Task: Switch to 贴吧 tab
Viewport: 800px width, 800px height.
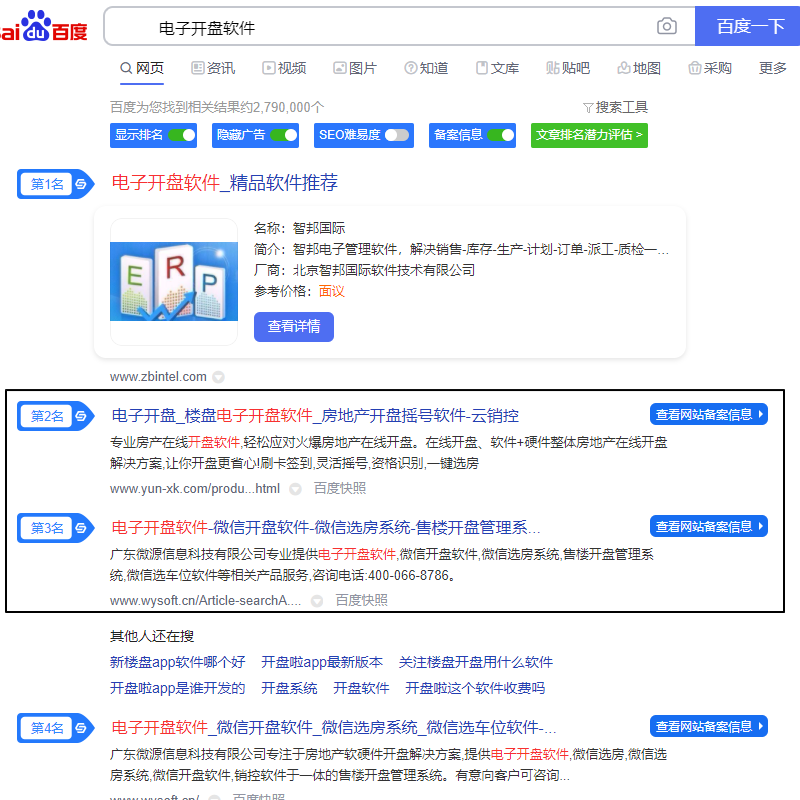Action: (x=568, y=68)
